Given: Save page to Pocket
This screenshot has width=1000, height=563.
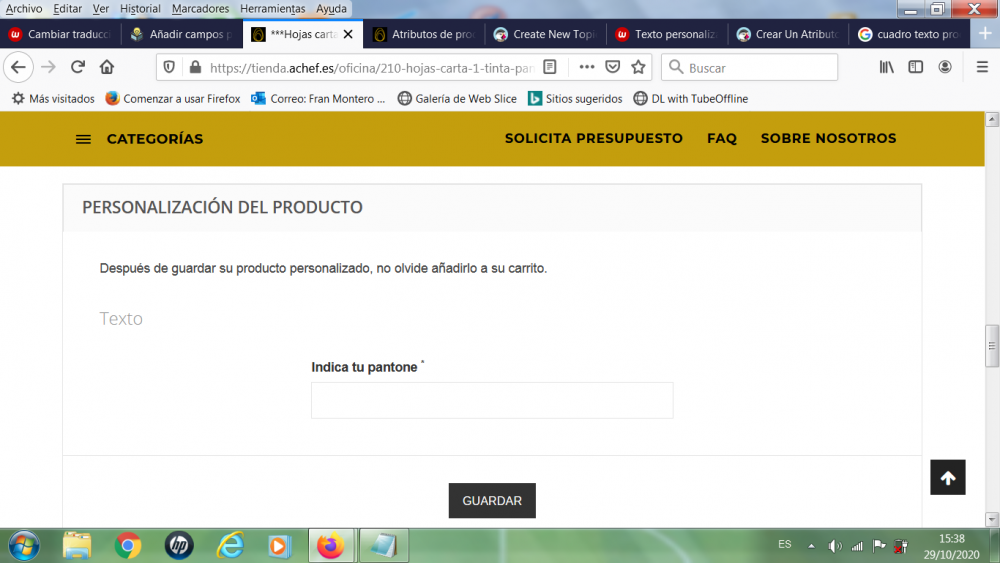Looking at the screenshot, I should [x=612, y=67].
